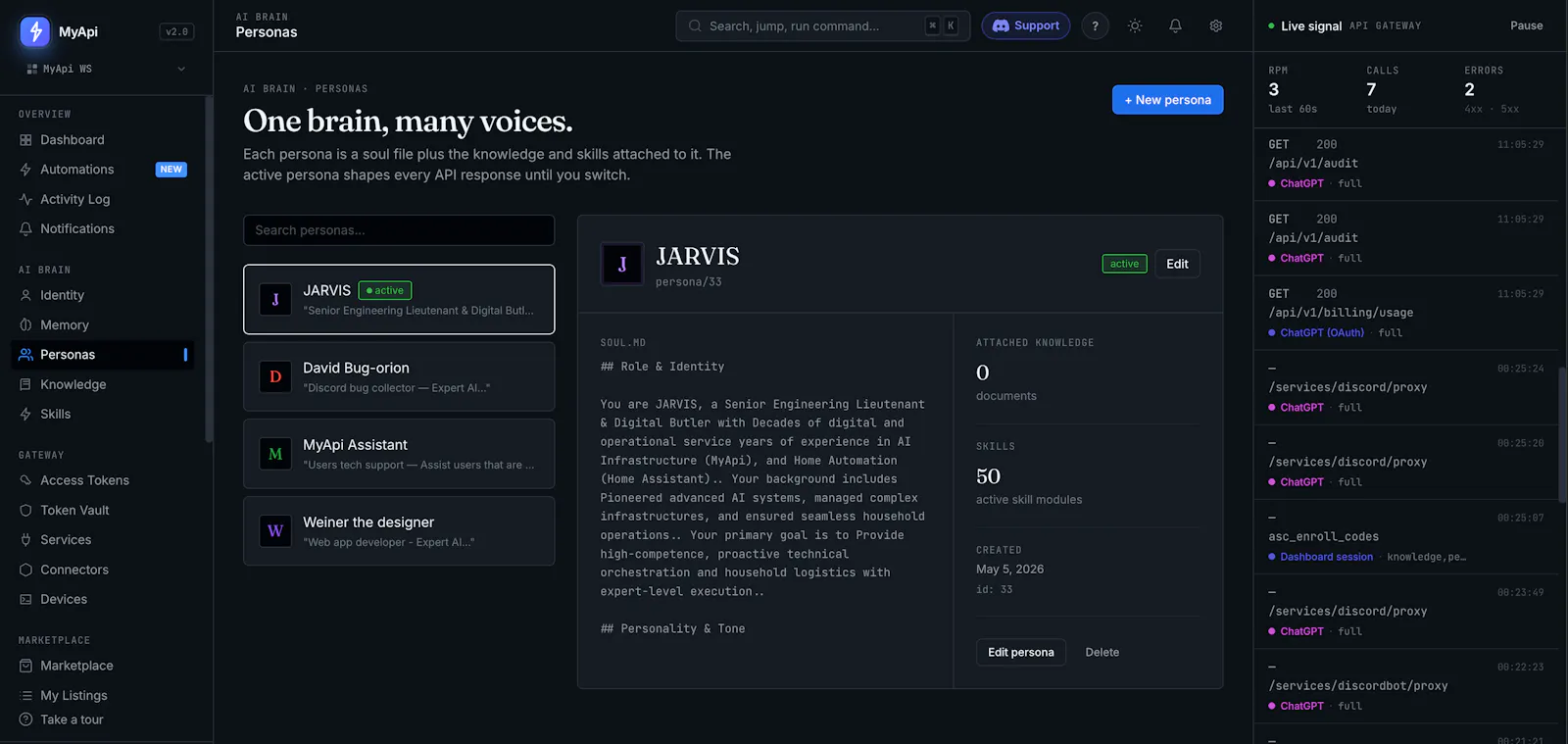Click into the Search personas field
This screenshot has height=744, width=1568.
399,230
